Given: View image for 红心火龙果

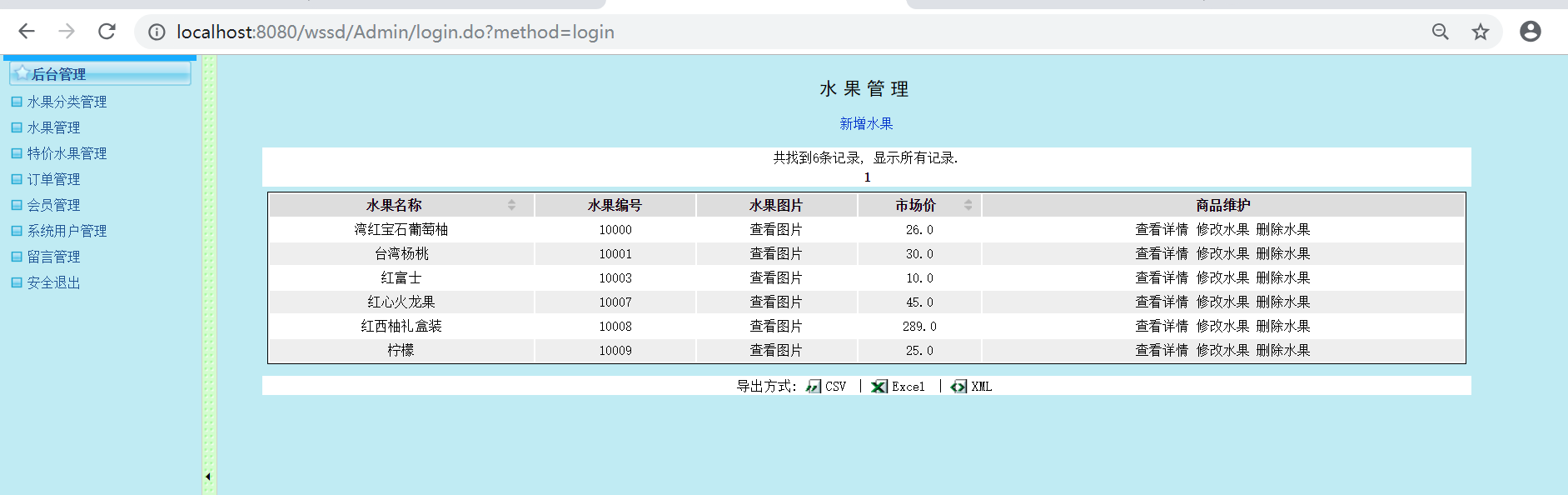Looking at the screenshot, I should (776, 302).
